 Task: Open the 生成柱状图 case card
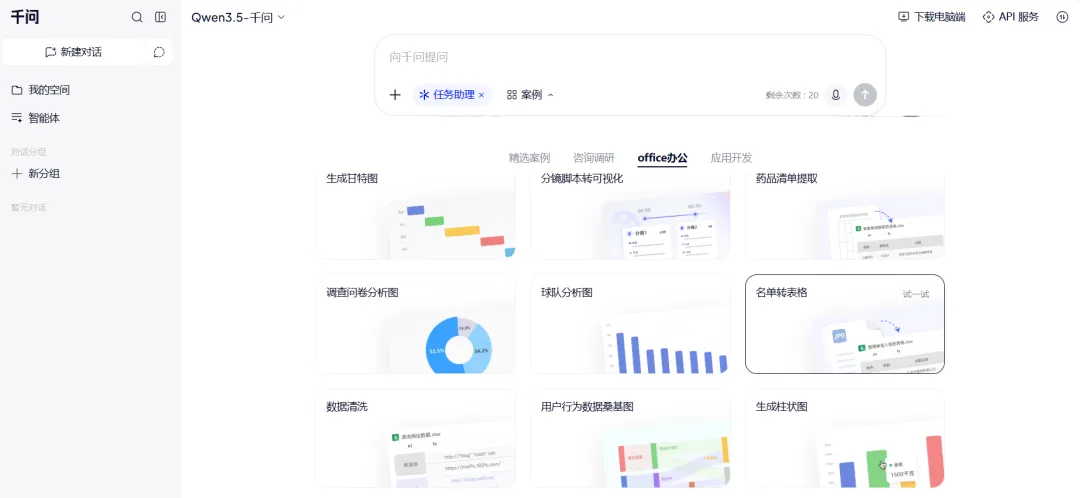[844, 438]
